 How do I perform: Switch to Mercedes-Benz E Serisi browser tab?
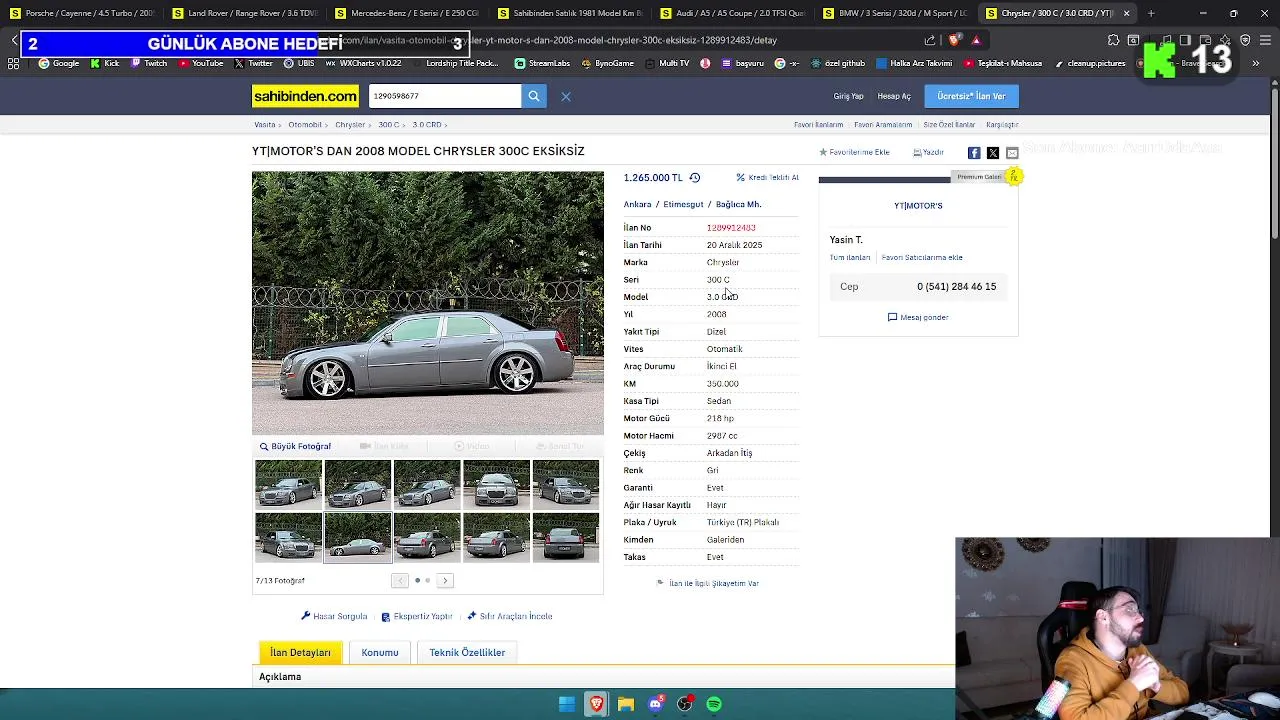pyautogui.click(x=407, y=13)
